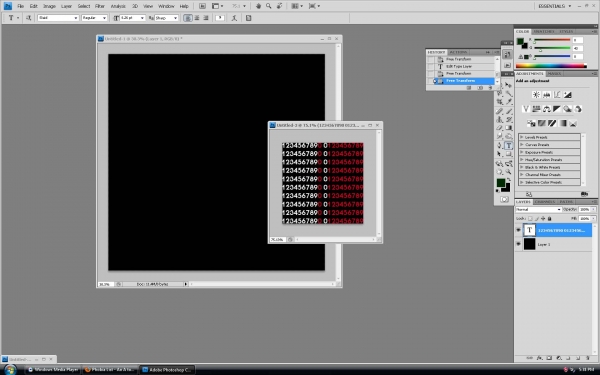Select the Move tool in toolbox

coord(508,85)
